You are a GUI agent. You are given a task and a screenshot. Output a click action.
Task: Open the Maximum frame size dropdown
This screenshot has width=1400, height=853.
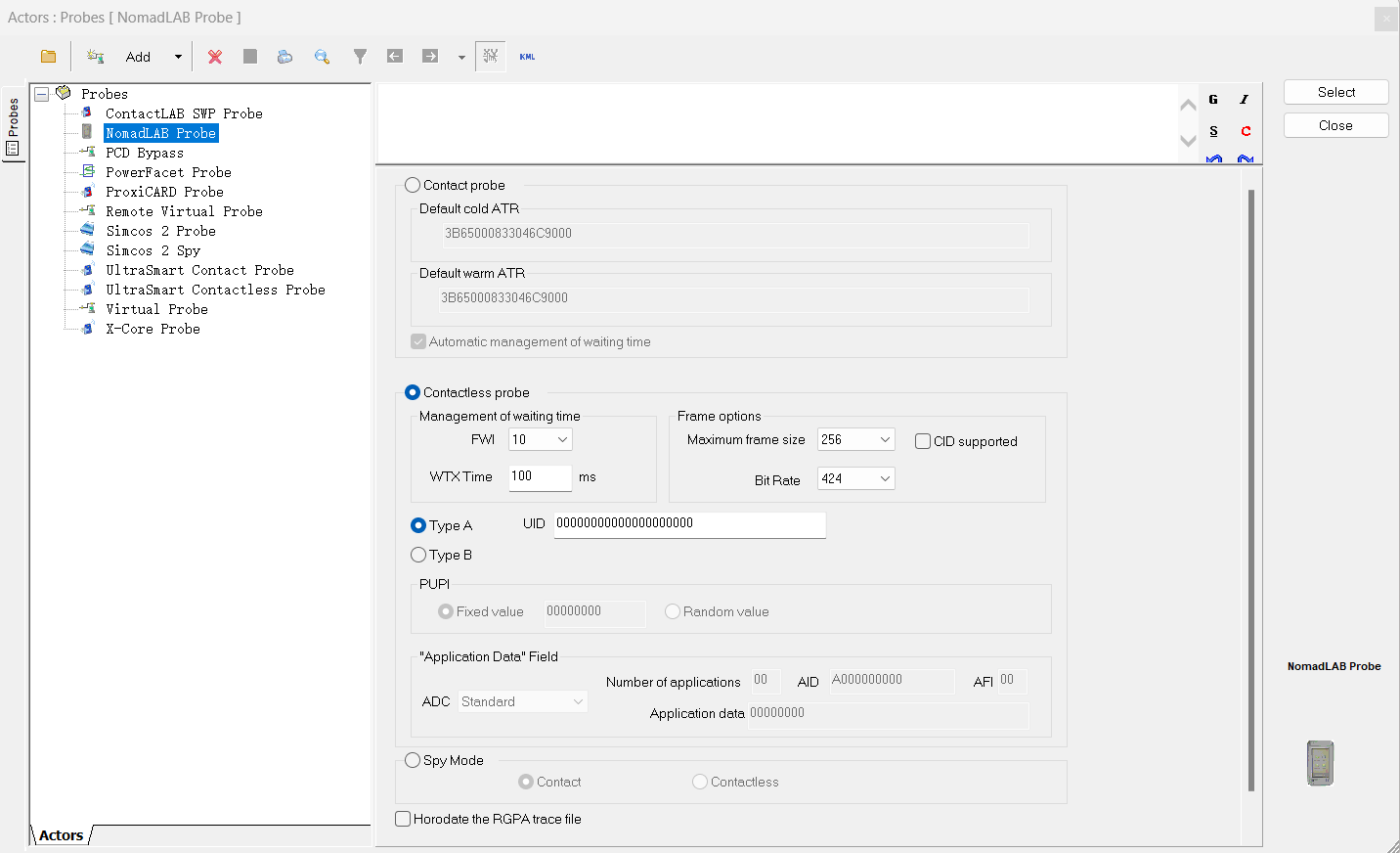[x=856, y=440]
